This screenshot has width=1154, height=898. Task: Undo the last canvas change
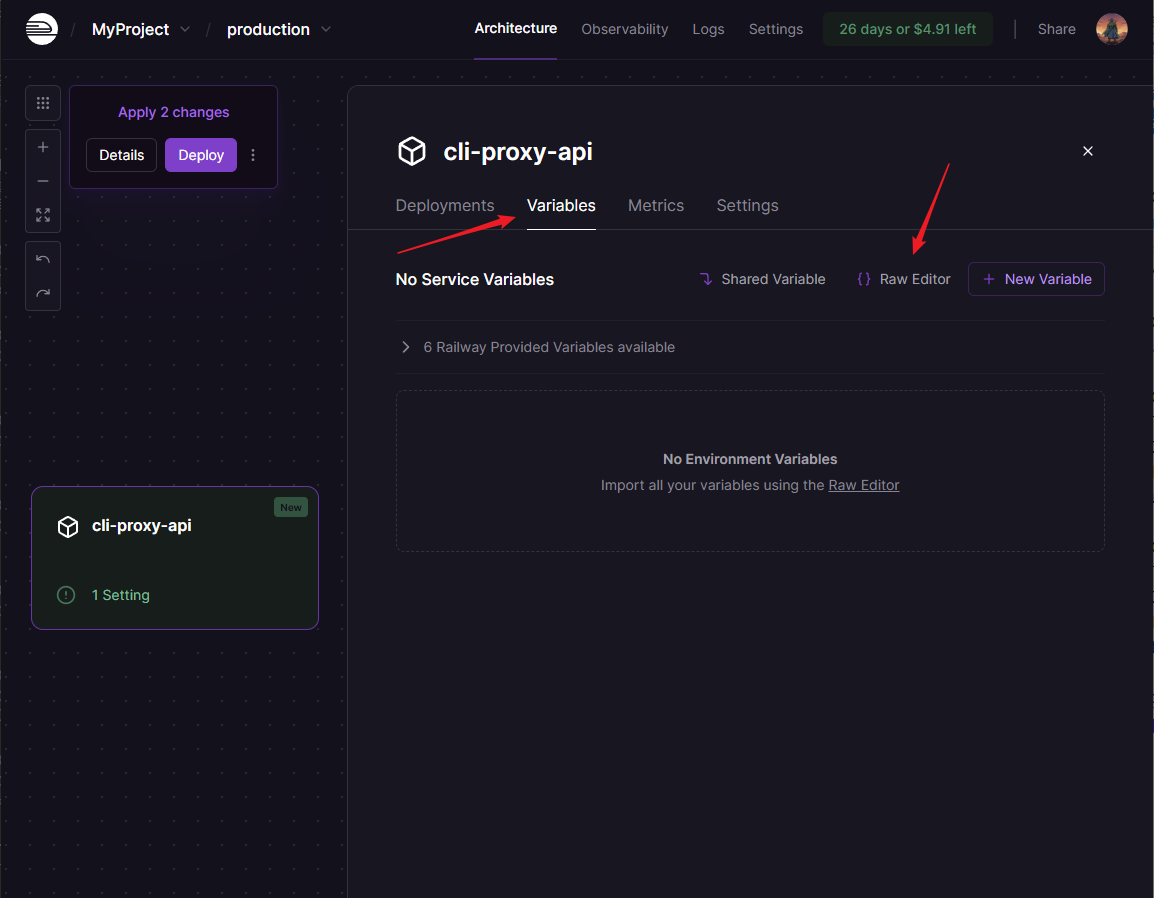click(43, 259)
